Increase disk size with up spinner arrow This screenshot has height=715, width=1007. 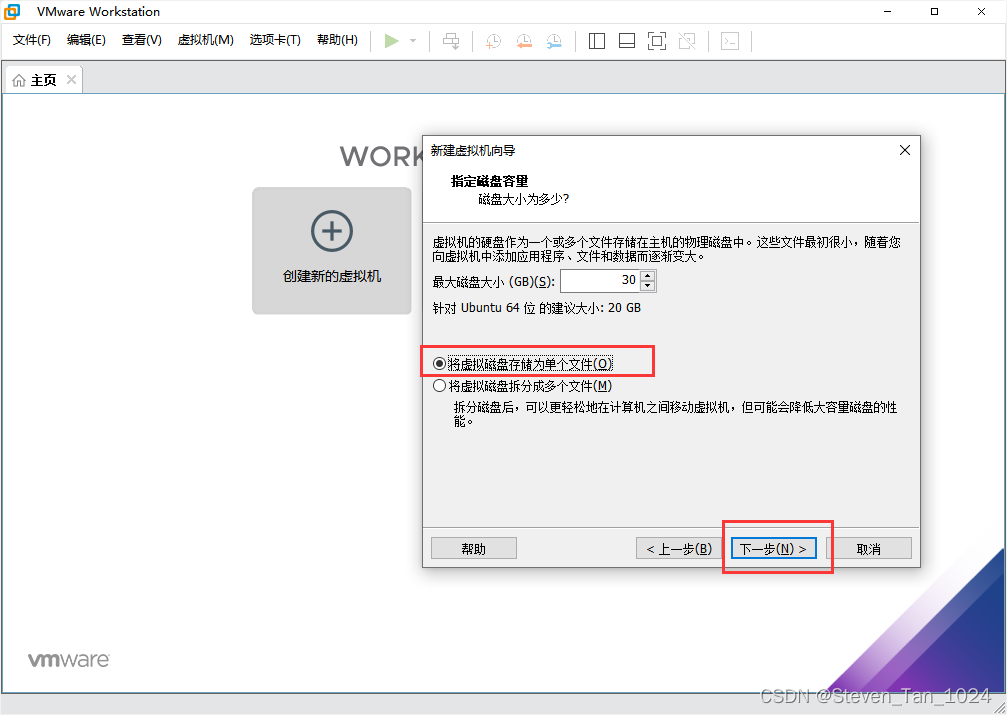[x=647, y=276]
